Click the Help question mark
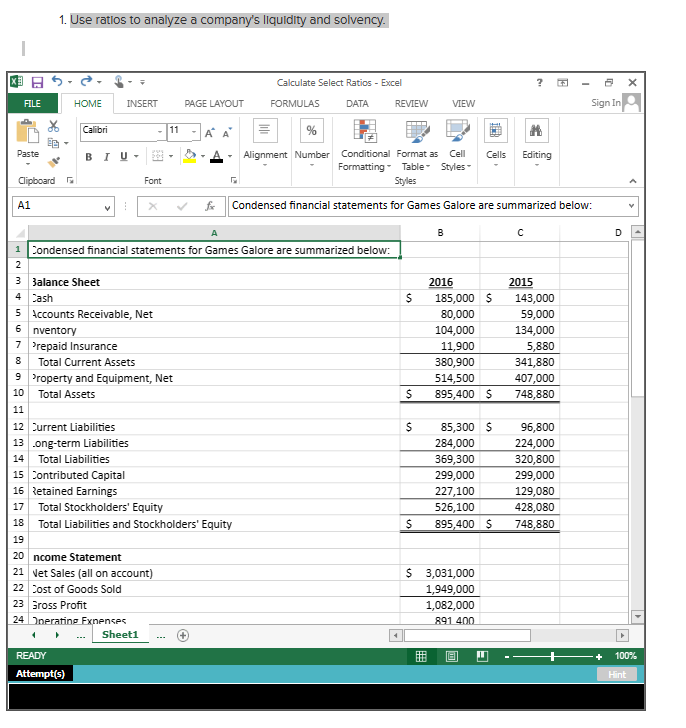 [539, 82]
